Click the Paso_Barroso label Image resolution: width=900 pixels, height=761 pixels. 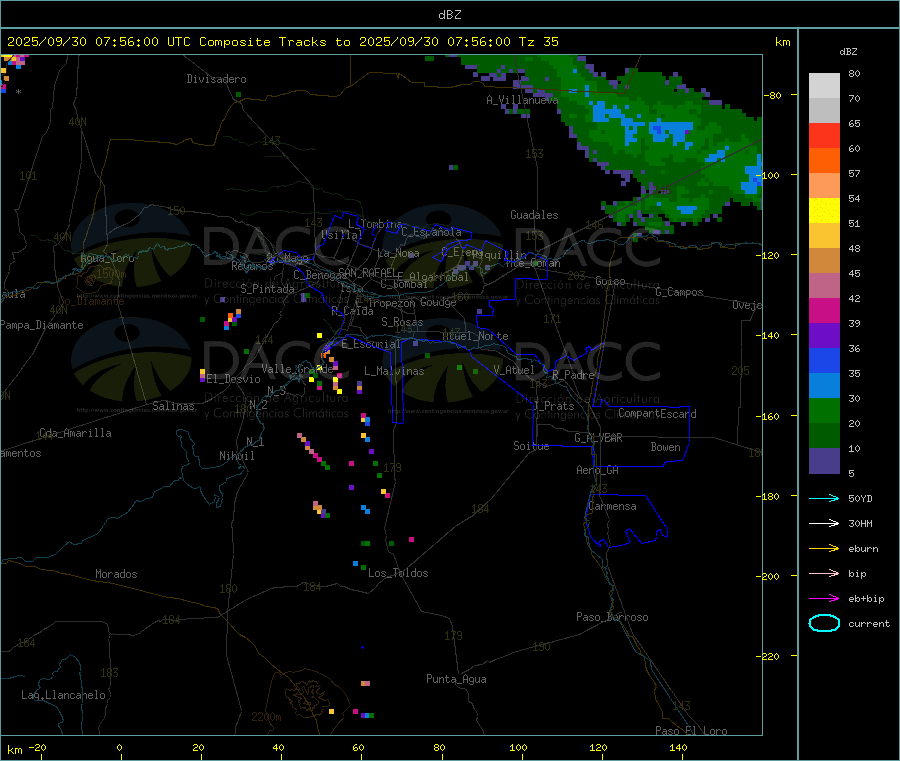(612, 617)
